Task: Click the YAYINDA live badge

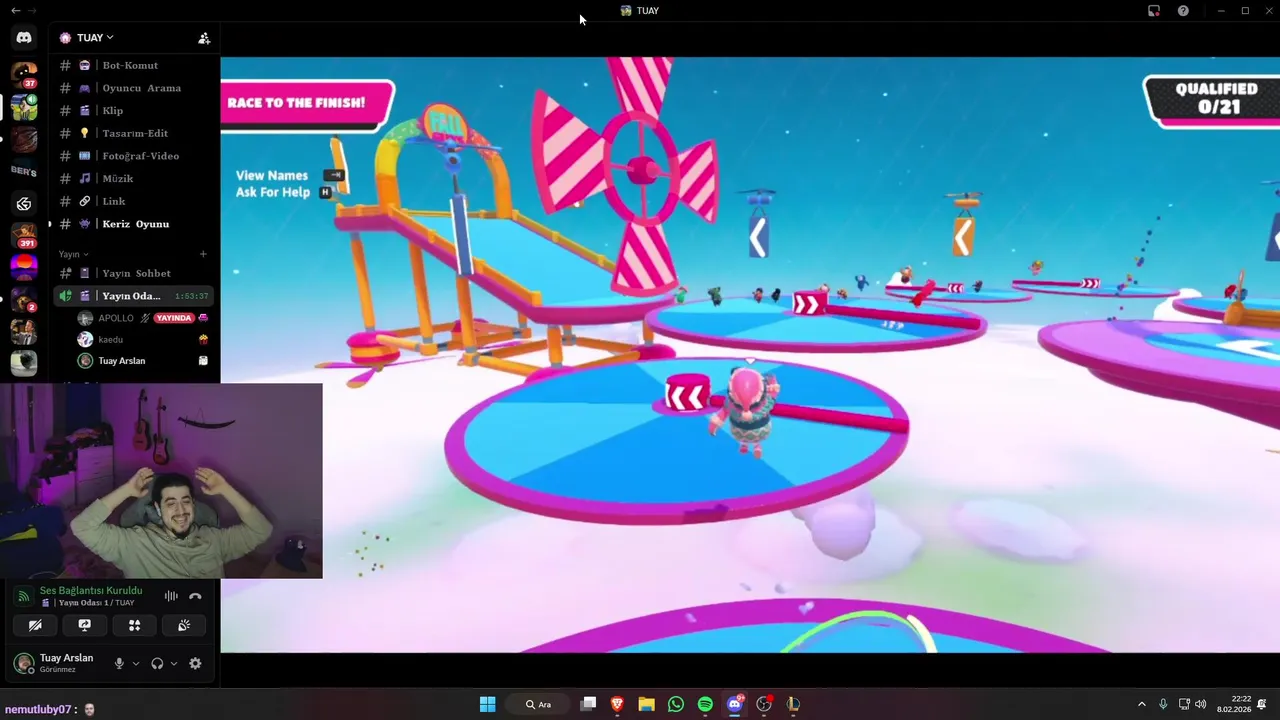Action: coord(174,318)
